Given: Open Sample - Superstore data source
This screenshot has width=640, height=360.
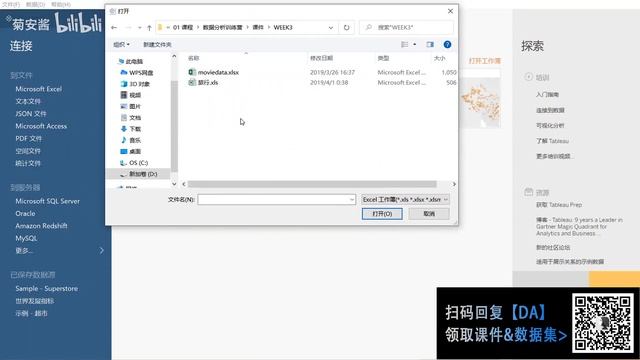Looking at the screenshot, I should pos(47,289).
